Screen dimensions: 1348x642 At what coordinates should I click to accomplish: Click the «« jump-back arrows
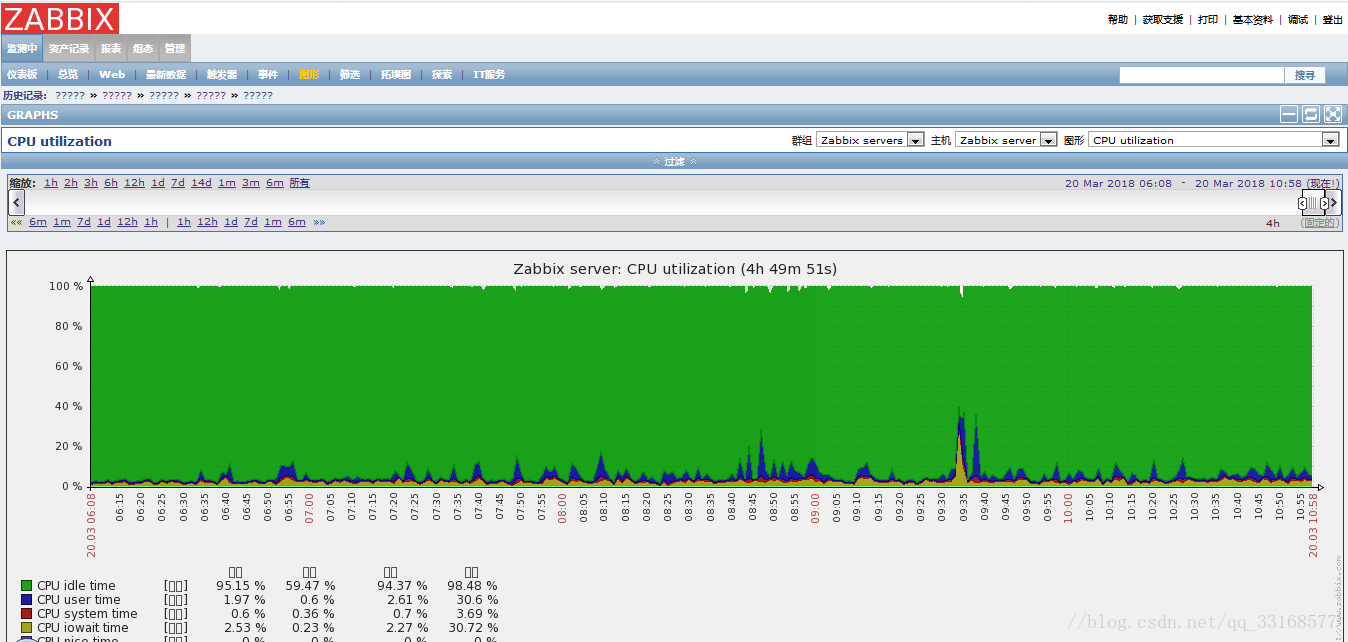pyautogui.click(x=16, y=222)
